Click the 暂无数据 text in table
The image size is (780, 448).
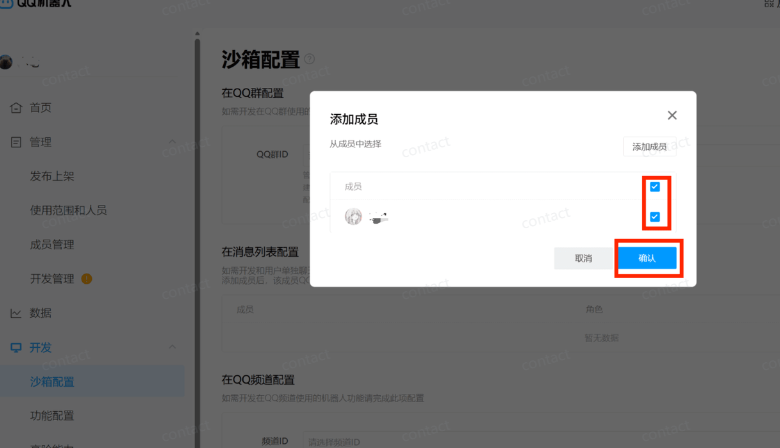pos(601,338)
